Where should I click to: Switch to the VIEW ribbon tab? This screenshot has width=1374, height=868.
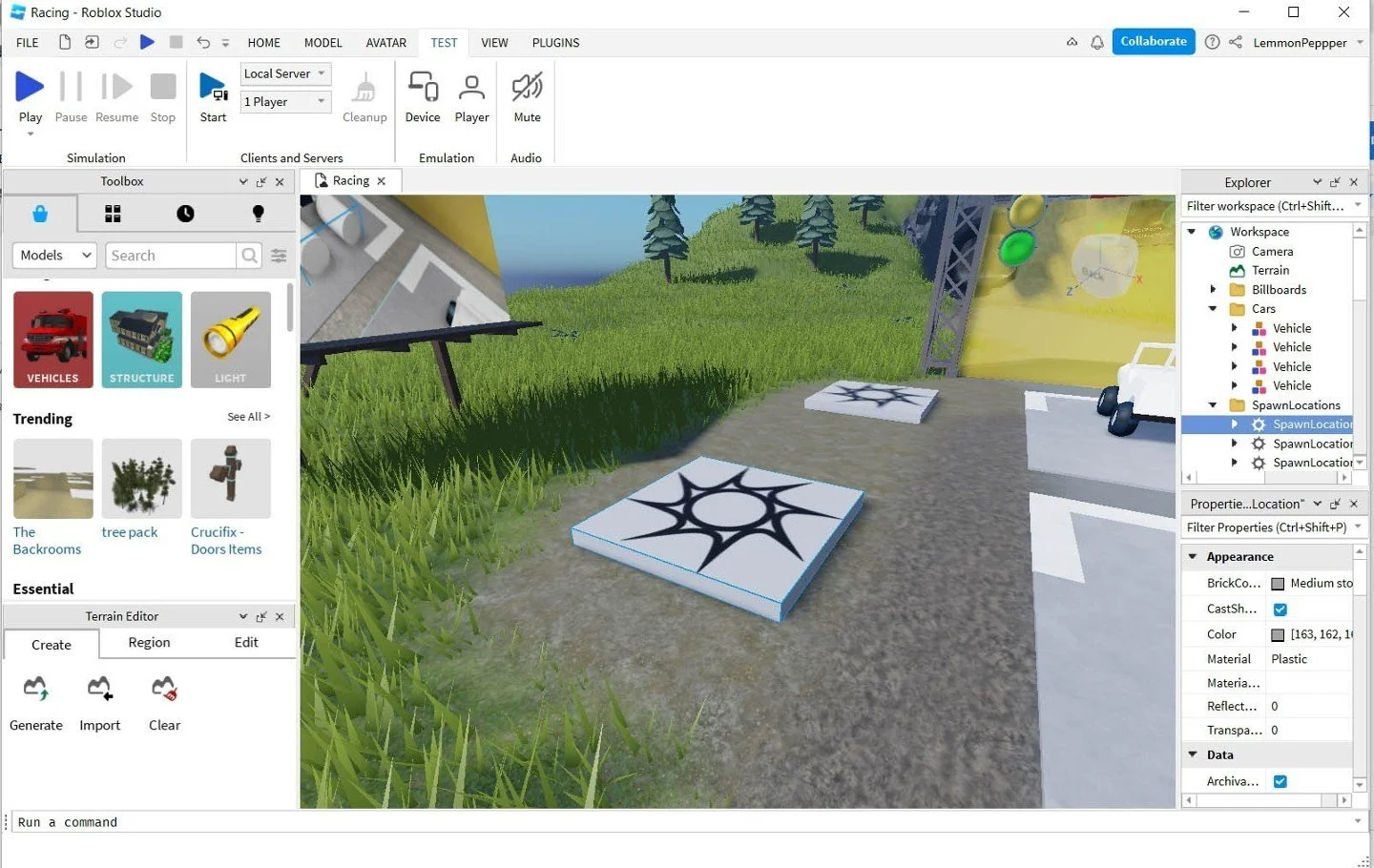[494, 43]
